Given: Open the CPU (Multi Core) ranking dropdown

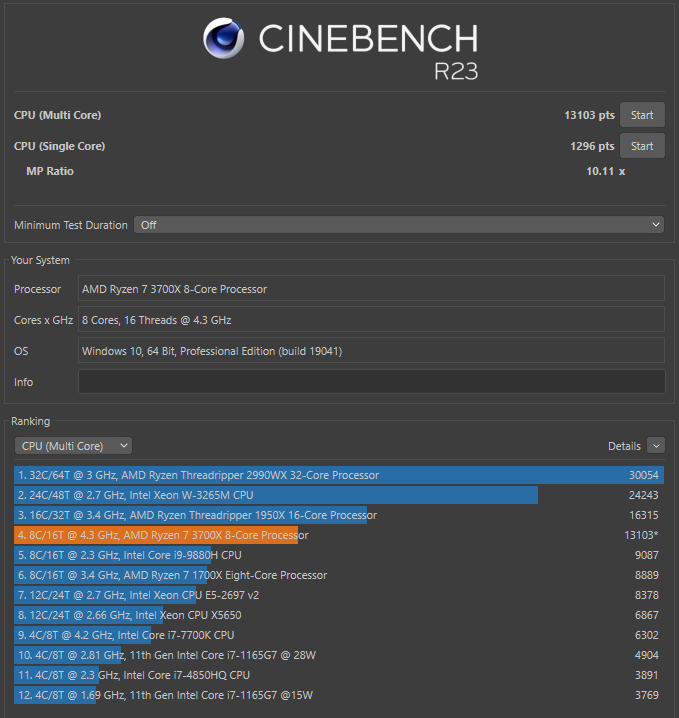Looking at the screenshot, I should tap(73, 446).
